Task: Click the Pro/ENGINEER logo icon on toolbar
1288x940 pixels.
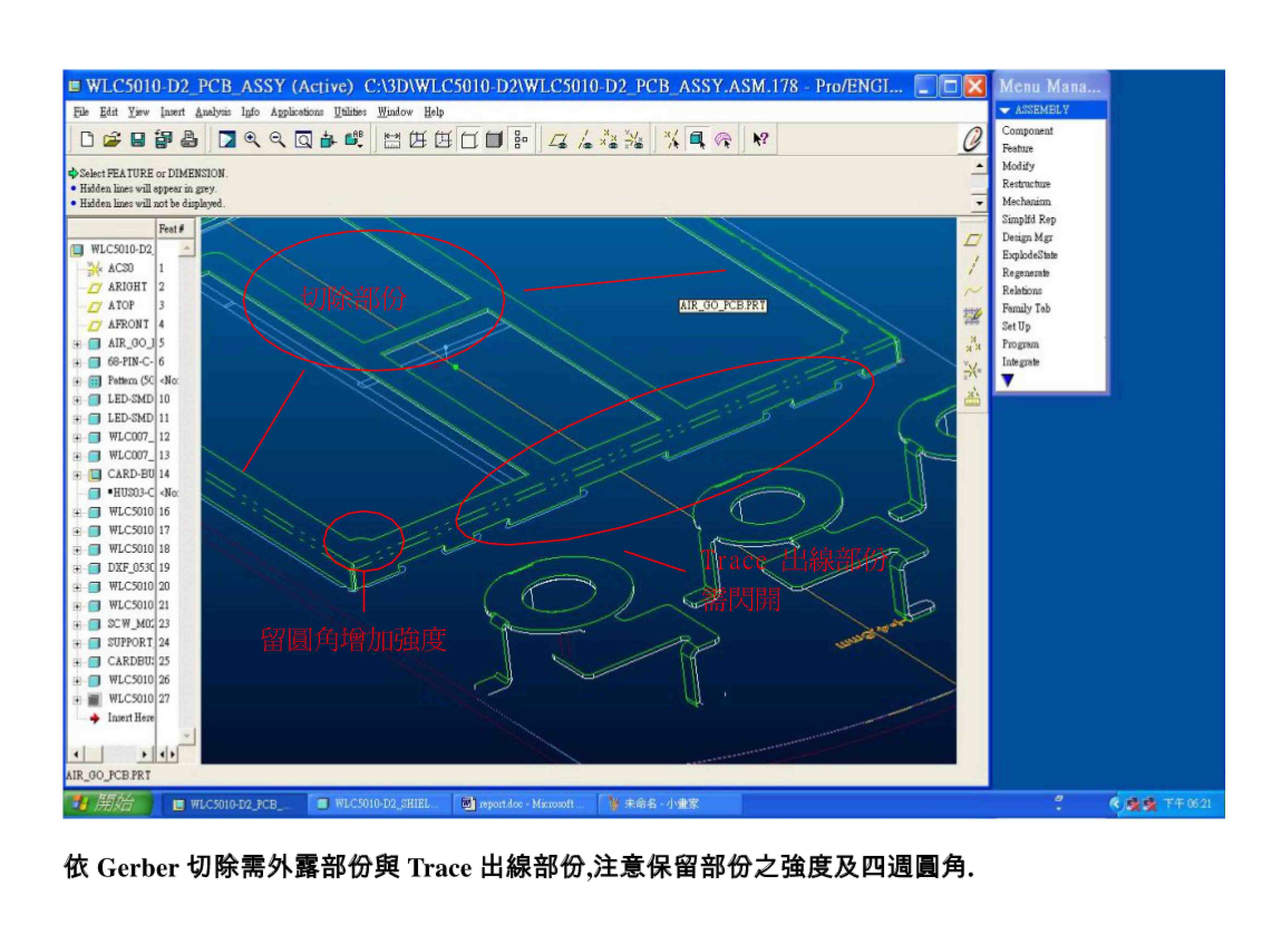Action: pos(972,139)
